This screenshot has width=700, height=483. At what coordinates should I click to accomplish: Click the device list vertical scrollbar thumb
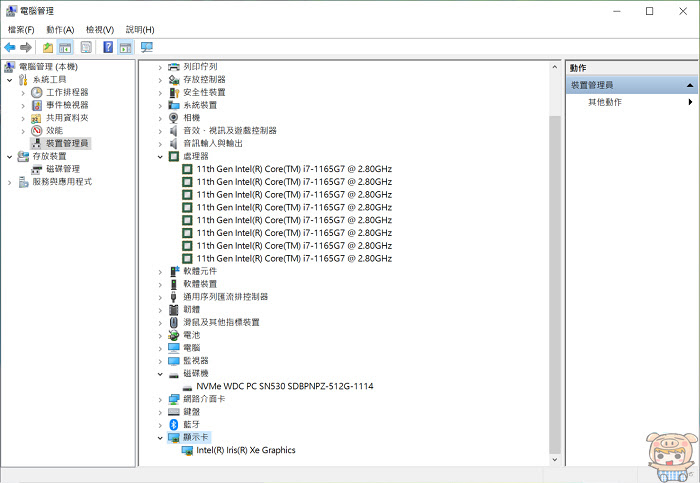[554, 284]
